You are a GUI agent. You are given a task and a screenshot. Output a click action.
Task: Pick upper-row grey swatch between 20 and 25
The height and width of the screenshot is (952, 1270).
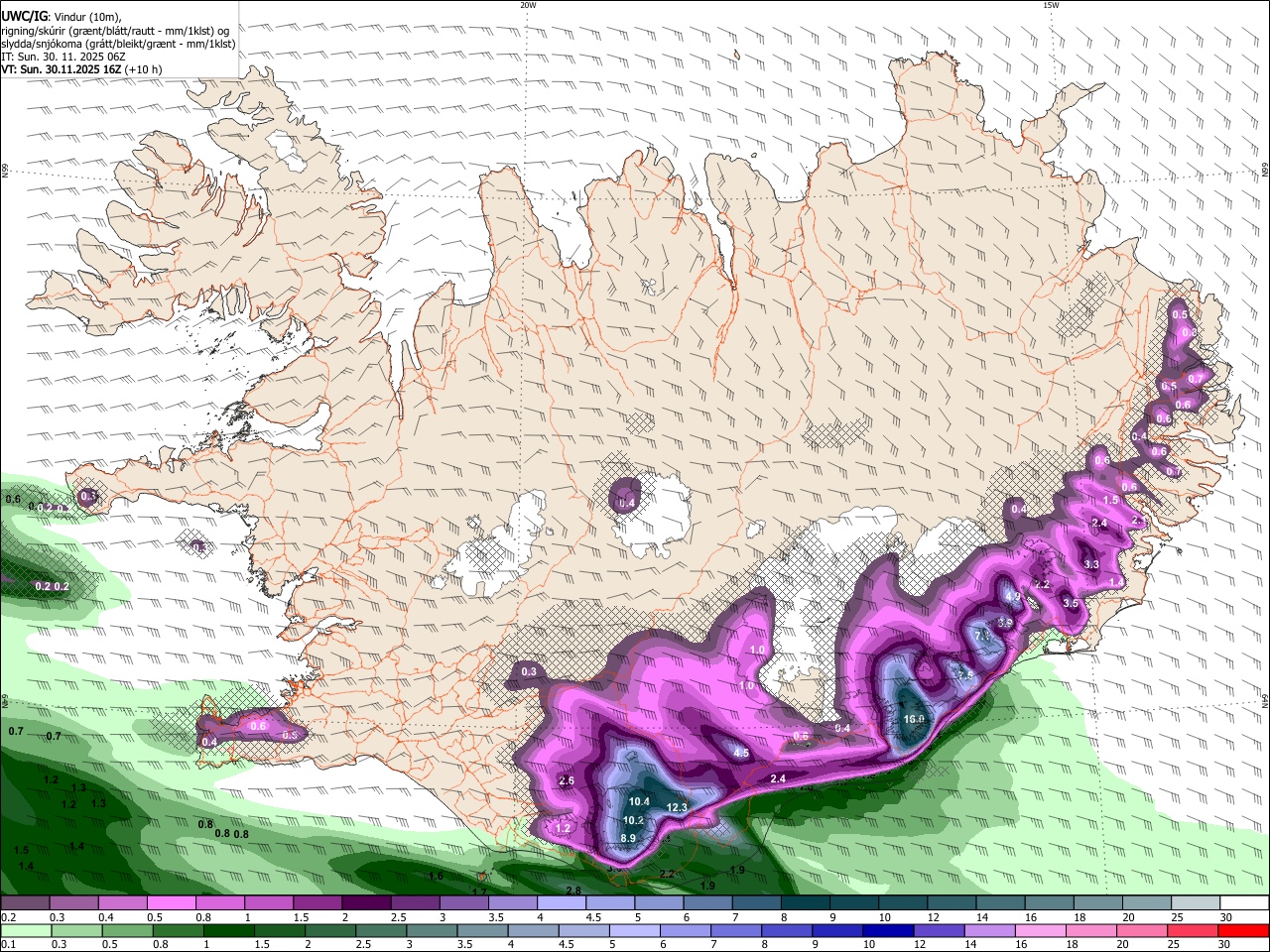1147,903
